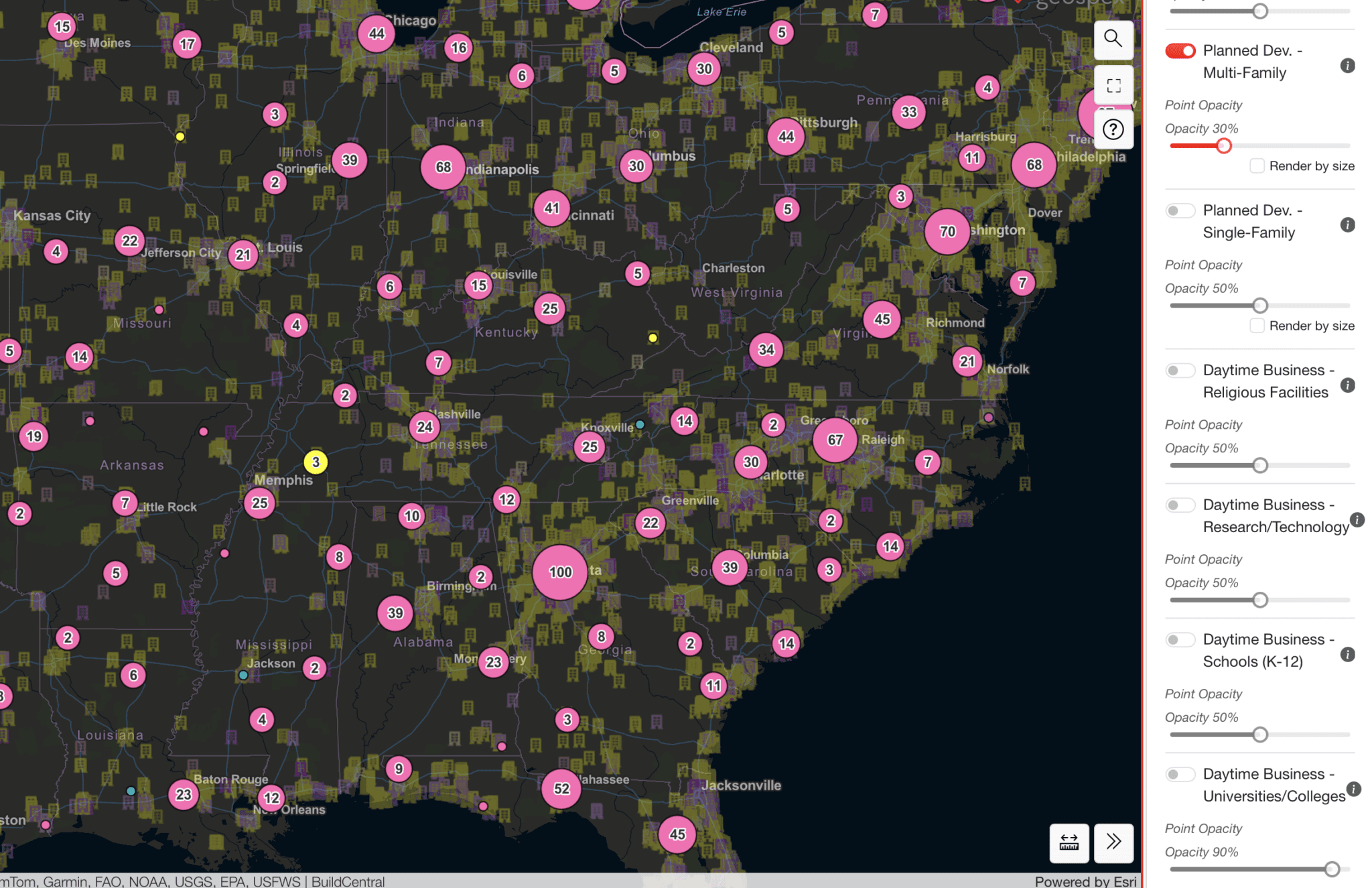Click the Atlanta cluster marker labeled 100
1372x888 pixels.
pyautogui.click(x=560, y=572)
